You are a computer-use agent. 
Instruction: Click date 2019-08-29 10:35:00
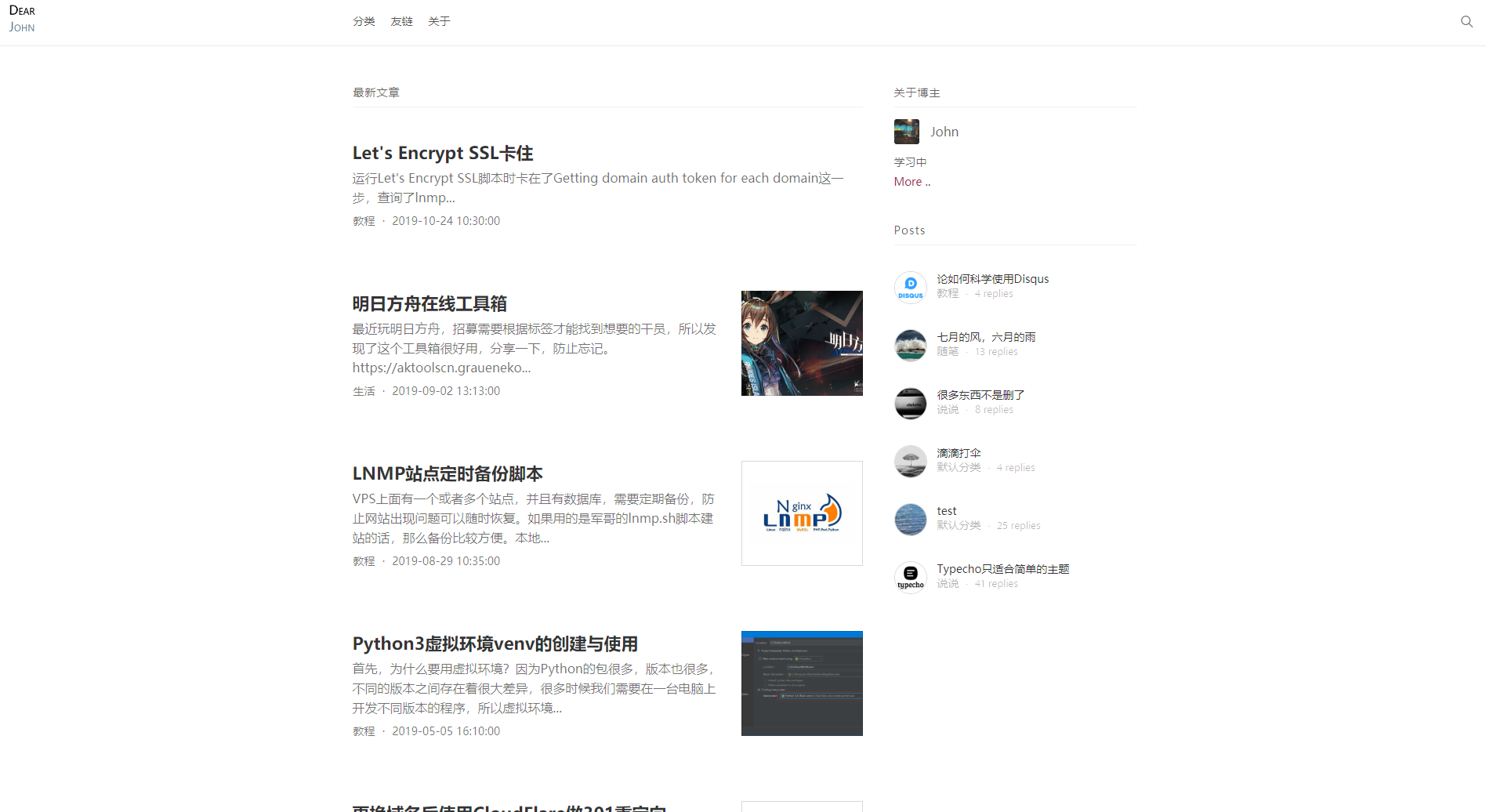pos(446,561)
